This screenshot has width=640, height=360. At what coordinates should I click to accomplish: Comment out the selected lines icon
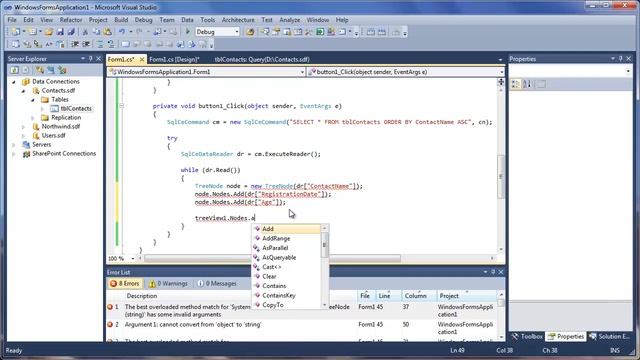point(100,44)
